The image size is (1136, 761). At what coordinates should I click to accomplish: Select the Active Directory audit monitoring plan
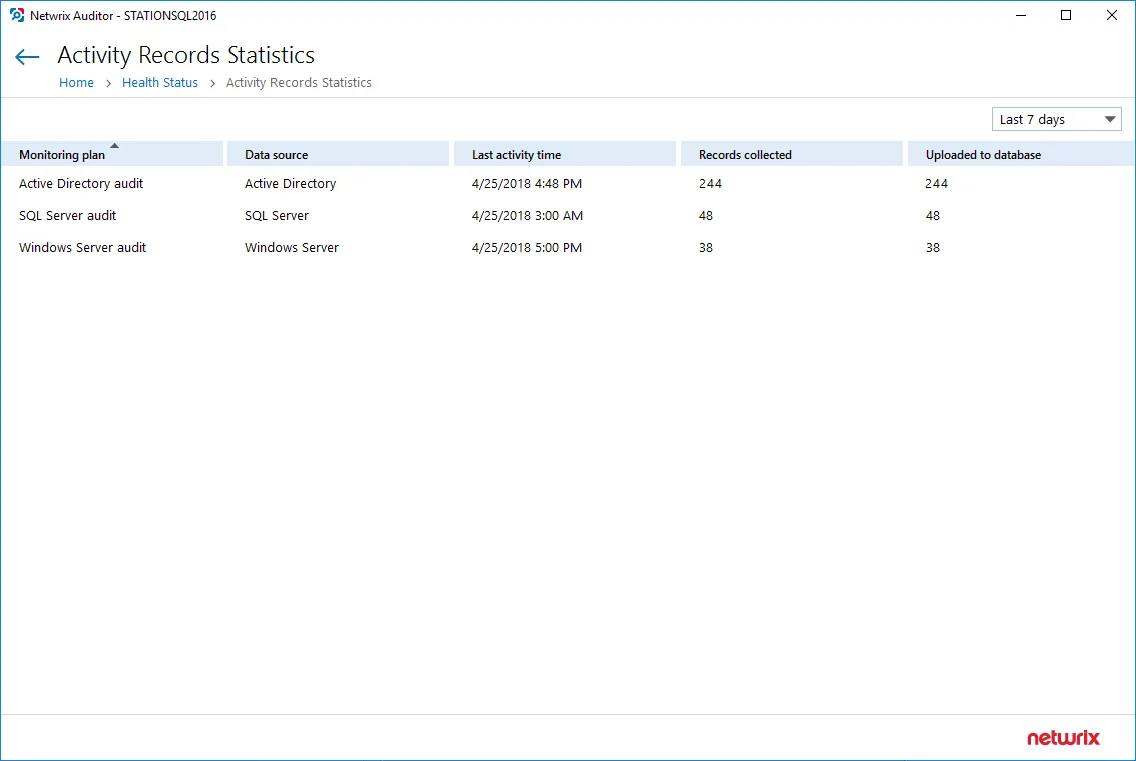pyautogui.click(x=81, y=183)
